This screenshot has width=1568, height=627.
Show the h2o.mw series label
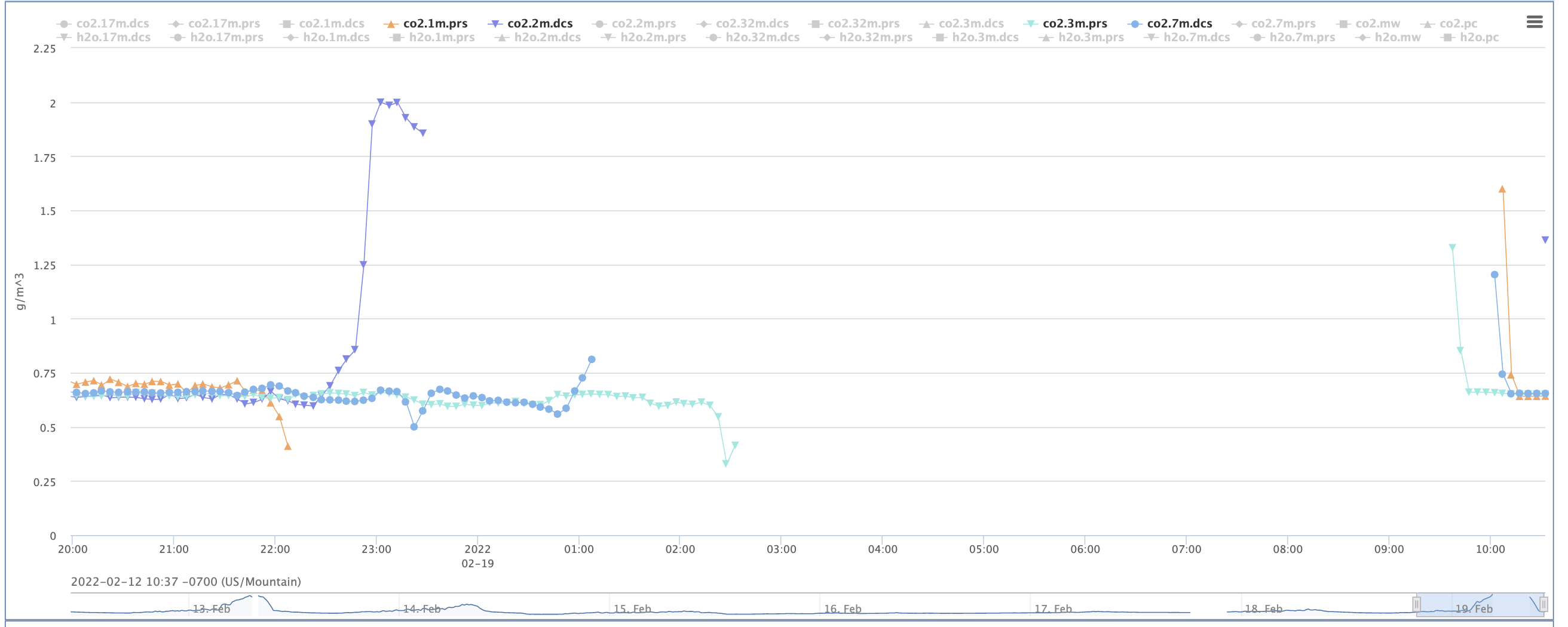pyautogui.click(x=1397, y=38)
